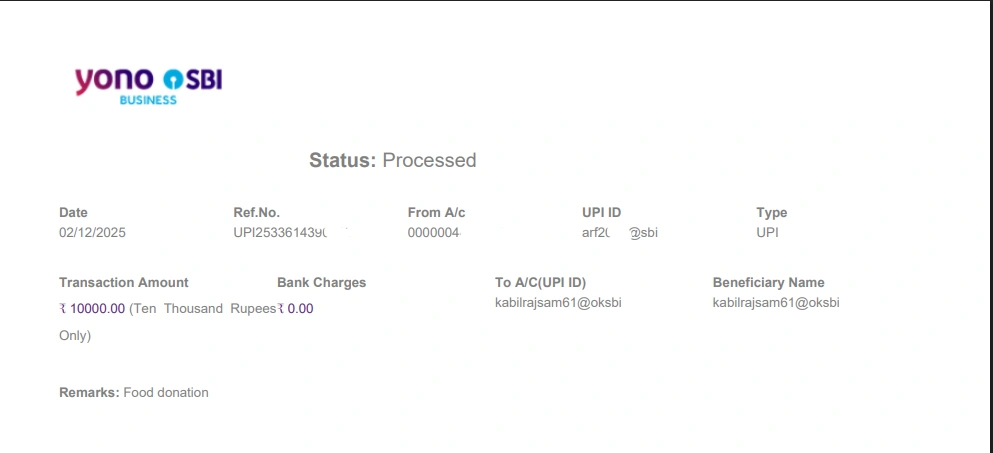
Task: Select the date value 02/12/2025
Action: 92,233
